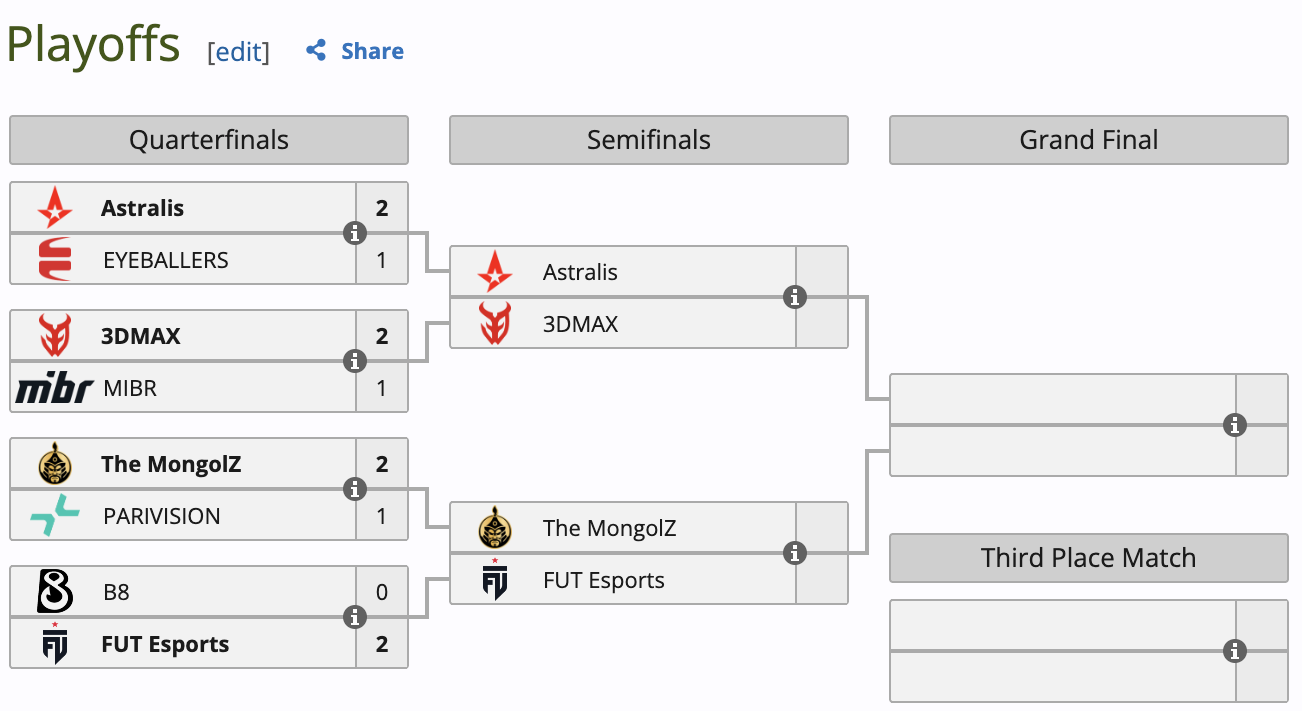
Task: Click the 3DMAX logo in Semifinals
Action: pyautogui.click(x=494, y=324)
